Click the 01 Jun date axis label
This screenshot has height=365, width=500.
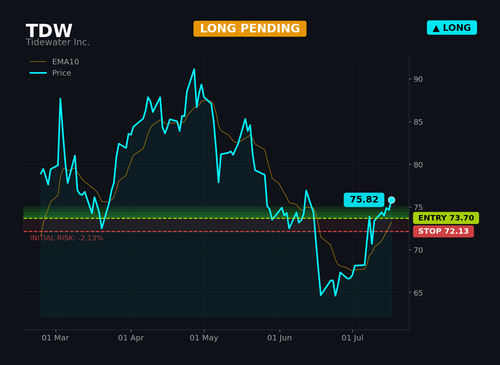point(279,338)
